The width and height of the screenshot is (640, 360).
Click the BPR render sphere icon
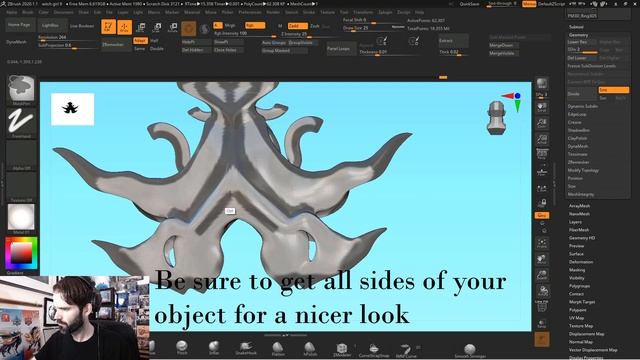(x=542, y=84)
